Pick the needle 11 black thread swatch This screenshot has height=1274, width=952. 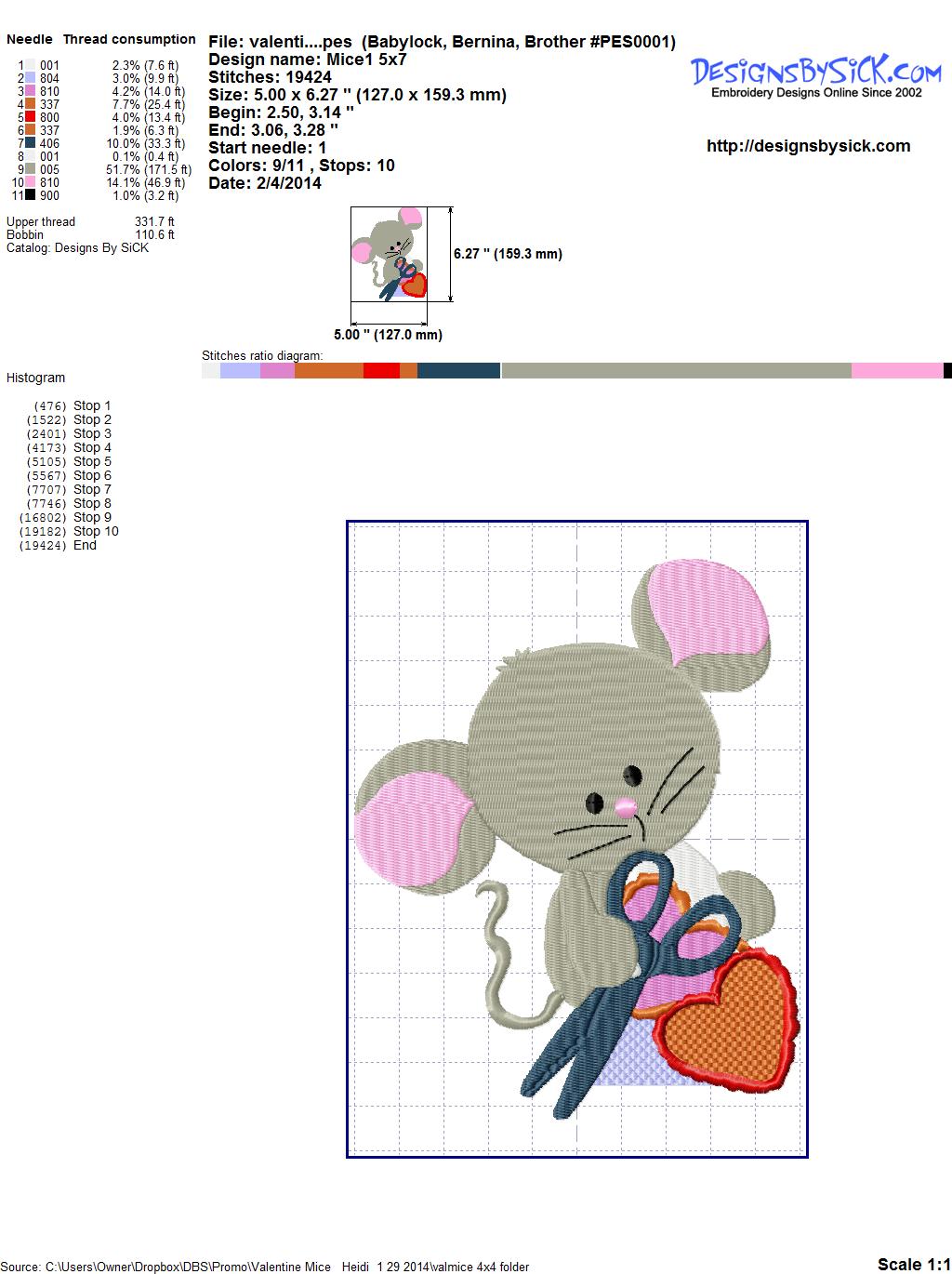30,195
